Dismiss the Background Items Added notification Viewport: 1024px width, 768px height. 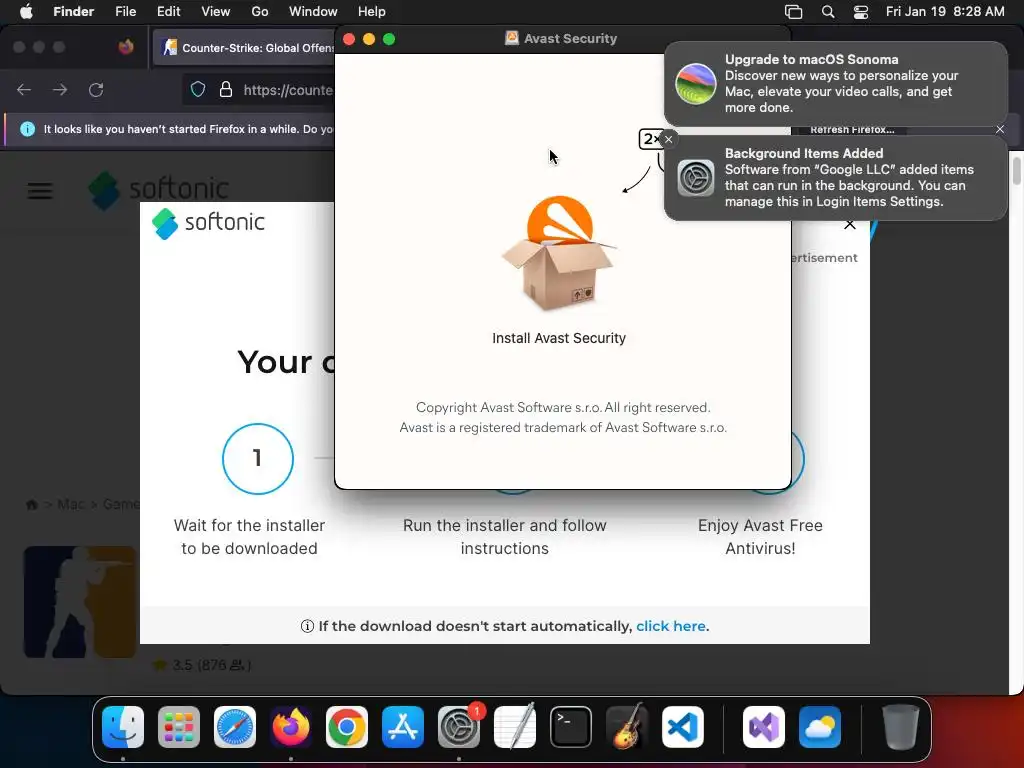(x=668, y=139)
